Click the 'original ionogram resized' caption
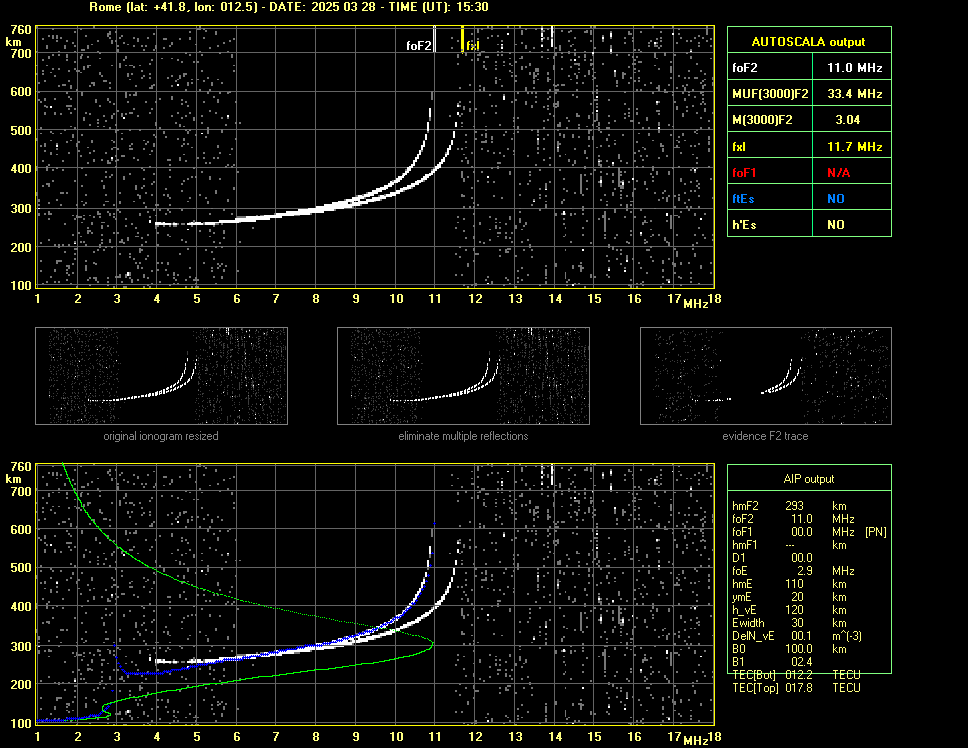Viewport: 968px width, 748px height. tap(161, 436)
